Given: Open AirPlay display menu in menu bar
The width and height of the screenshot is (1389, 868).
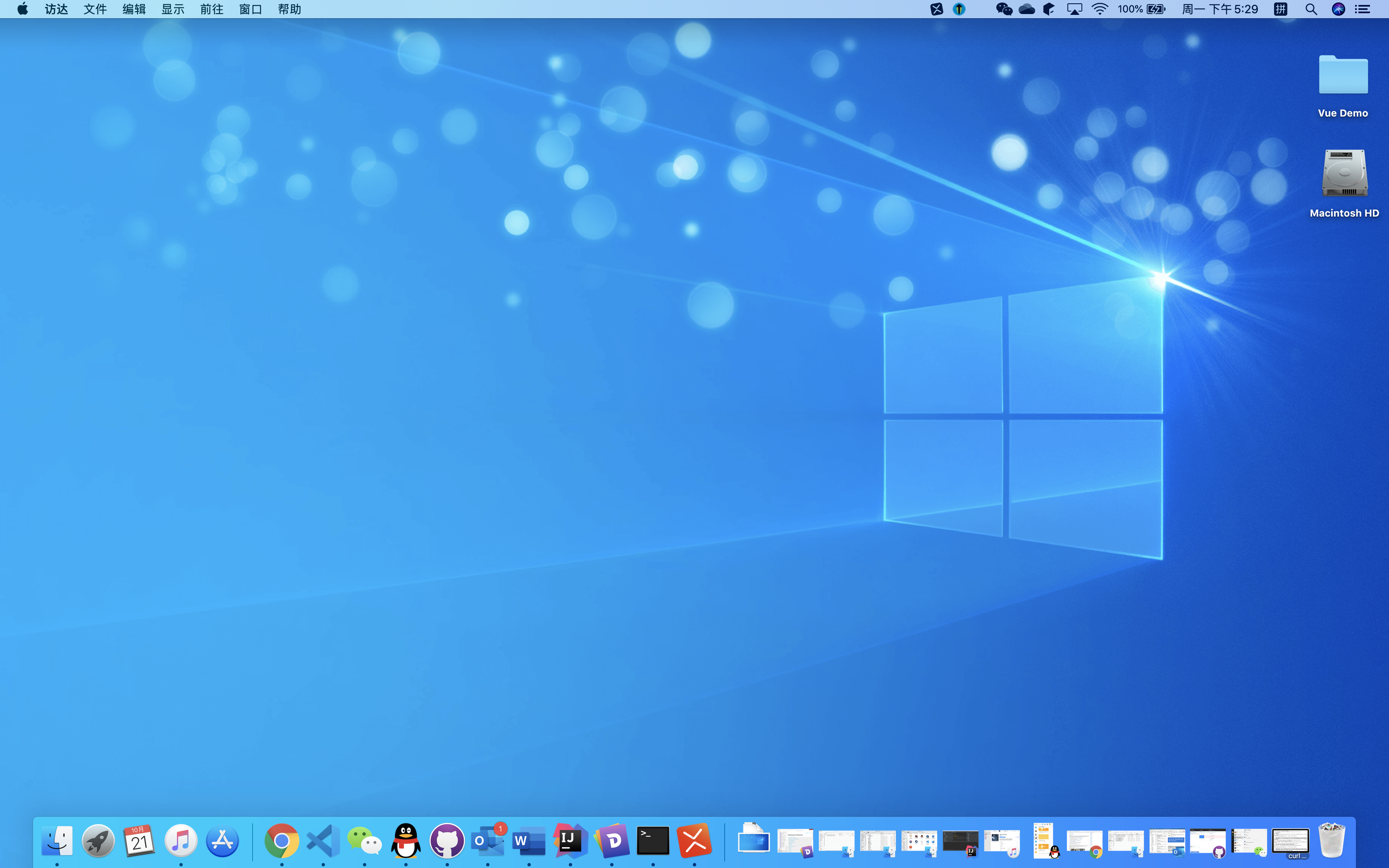Looking at the screenshot, I should tap(1074, 9).
